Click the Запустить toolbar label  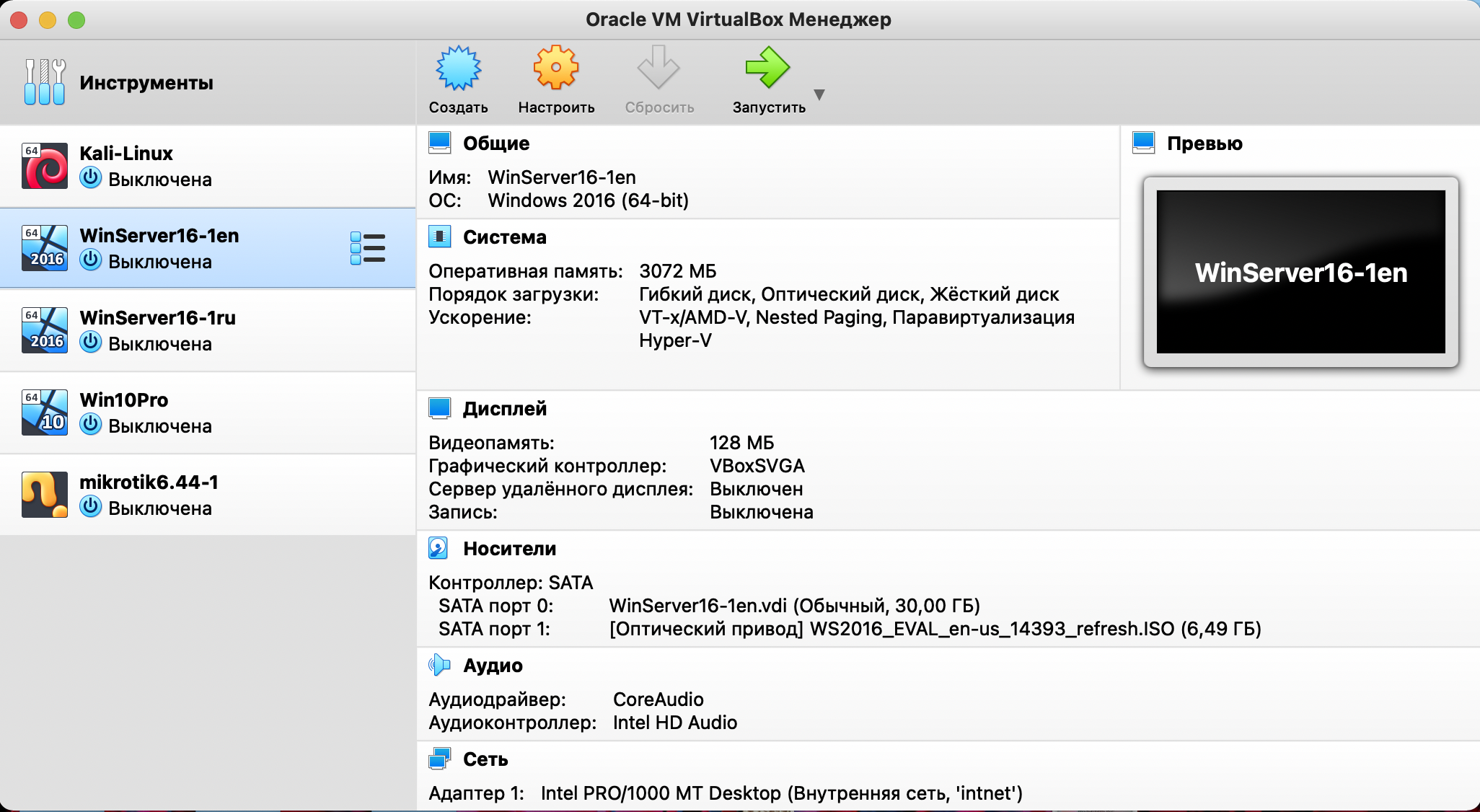pos(769,107)
